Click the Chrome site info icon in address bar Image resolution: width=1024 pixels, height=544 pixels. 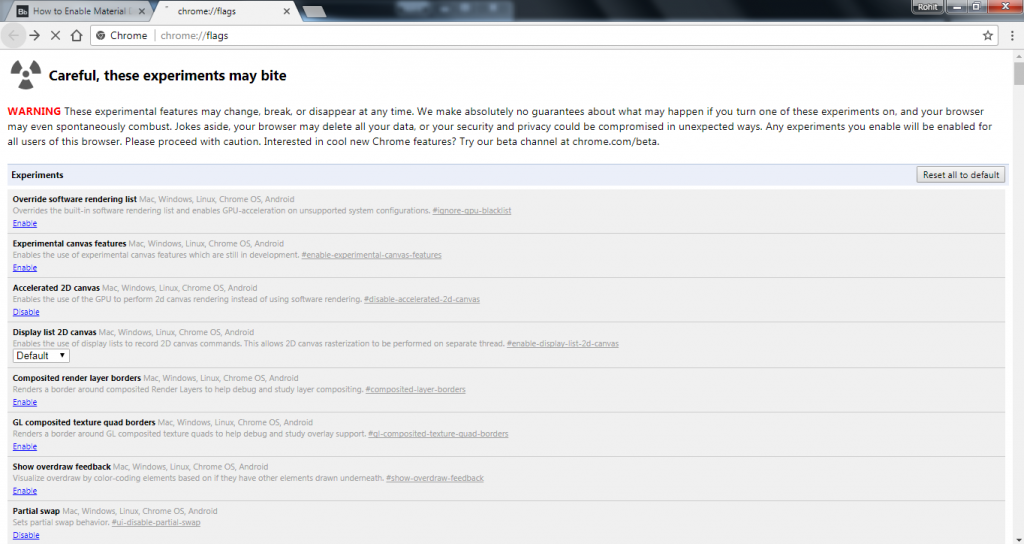[101, 35]
